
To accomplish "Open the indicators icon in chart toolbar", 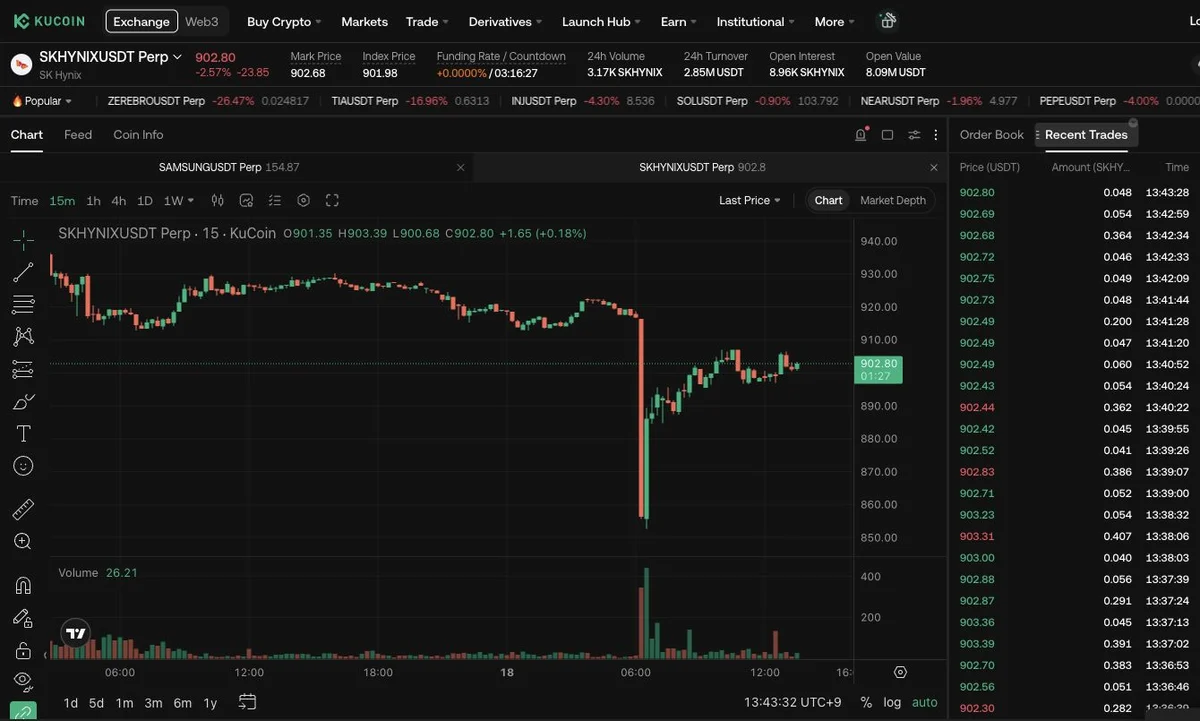I will pos(247,200).
